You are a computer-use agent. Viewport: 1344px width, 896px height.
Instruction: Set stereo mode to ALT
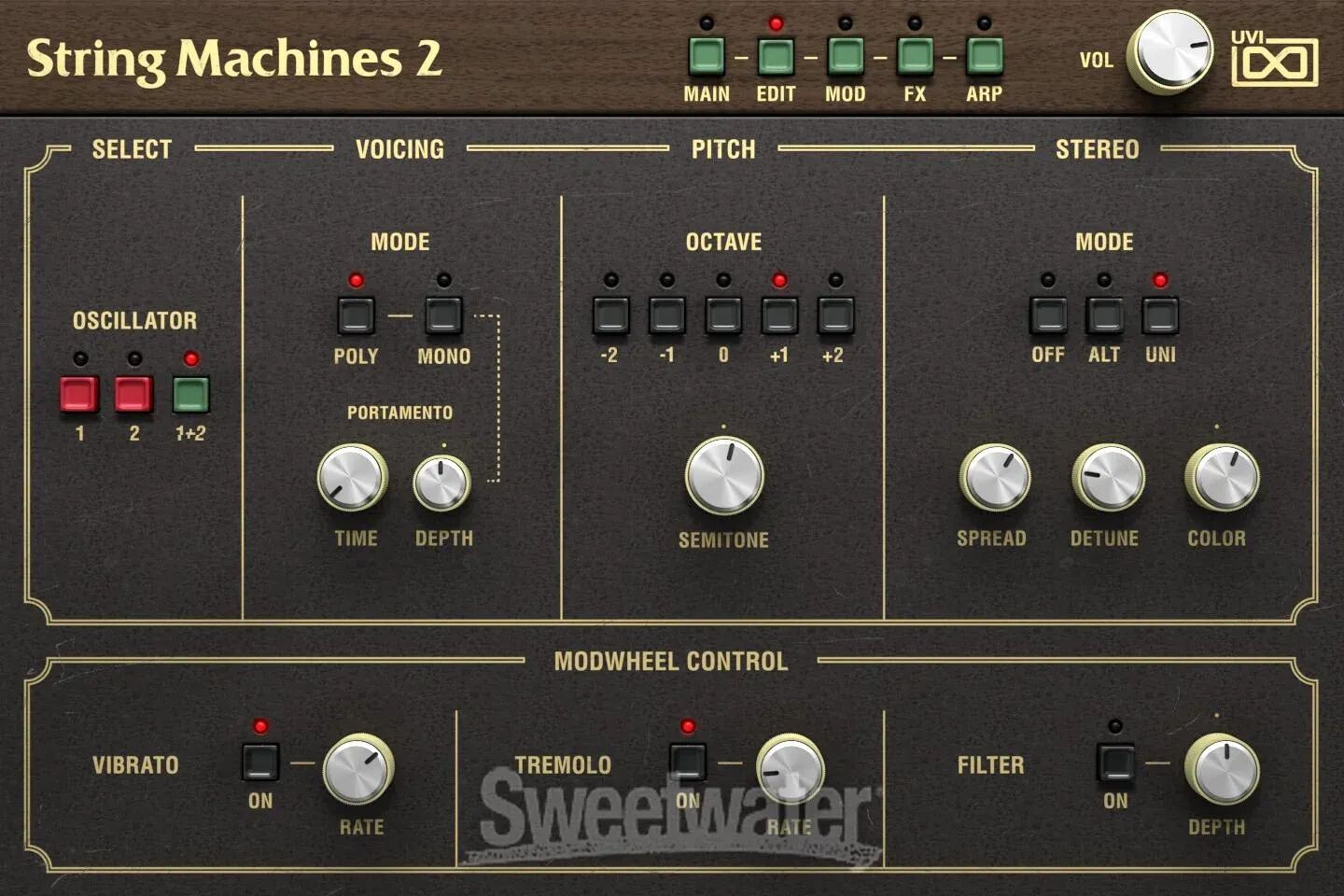point(1104,315)
